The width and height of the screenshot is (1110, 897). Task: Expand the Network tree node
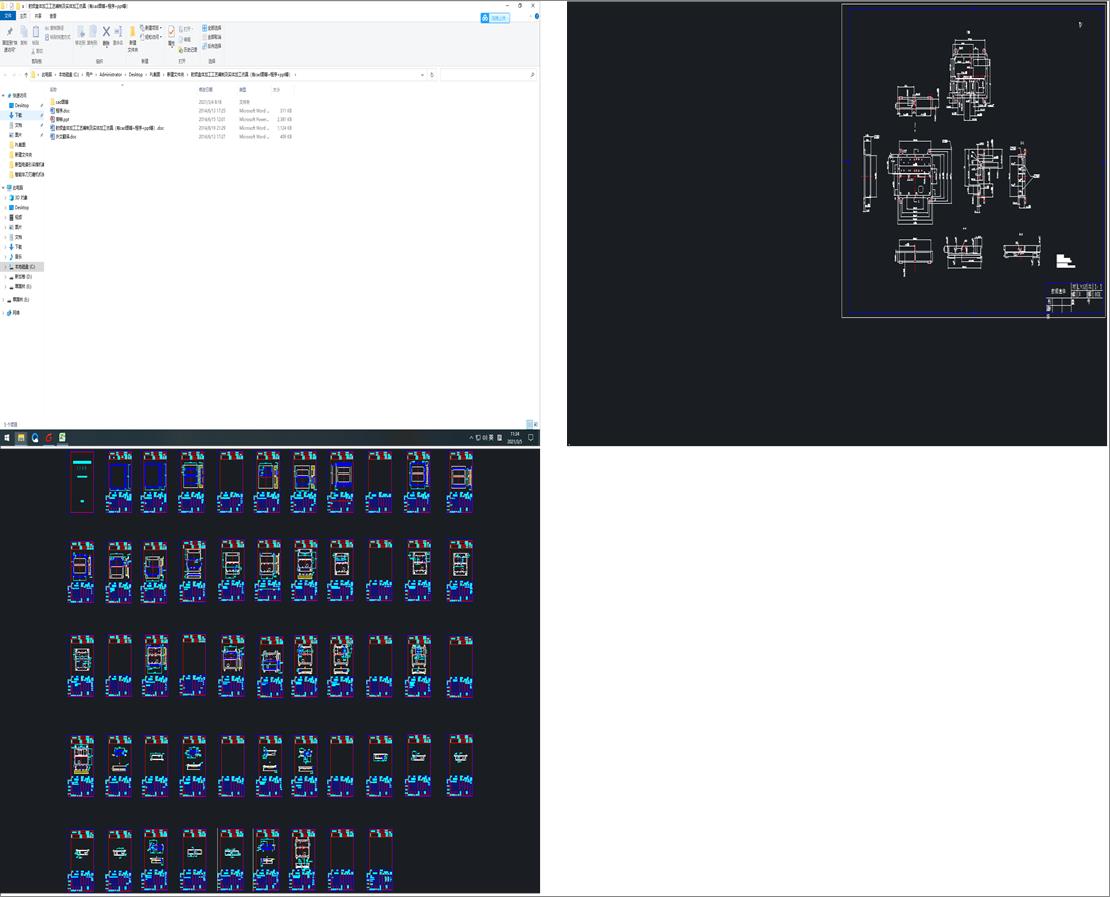4,313
